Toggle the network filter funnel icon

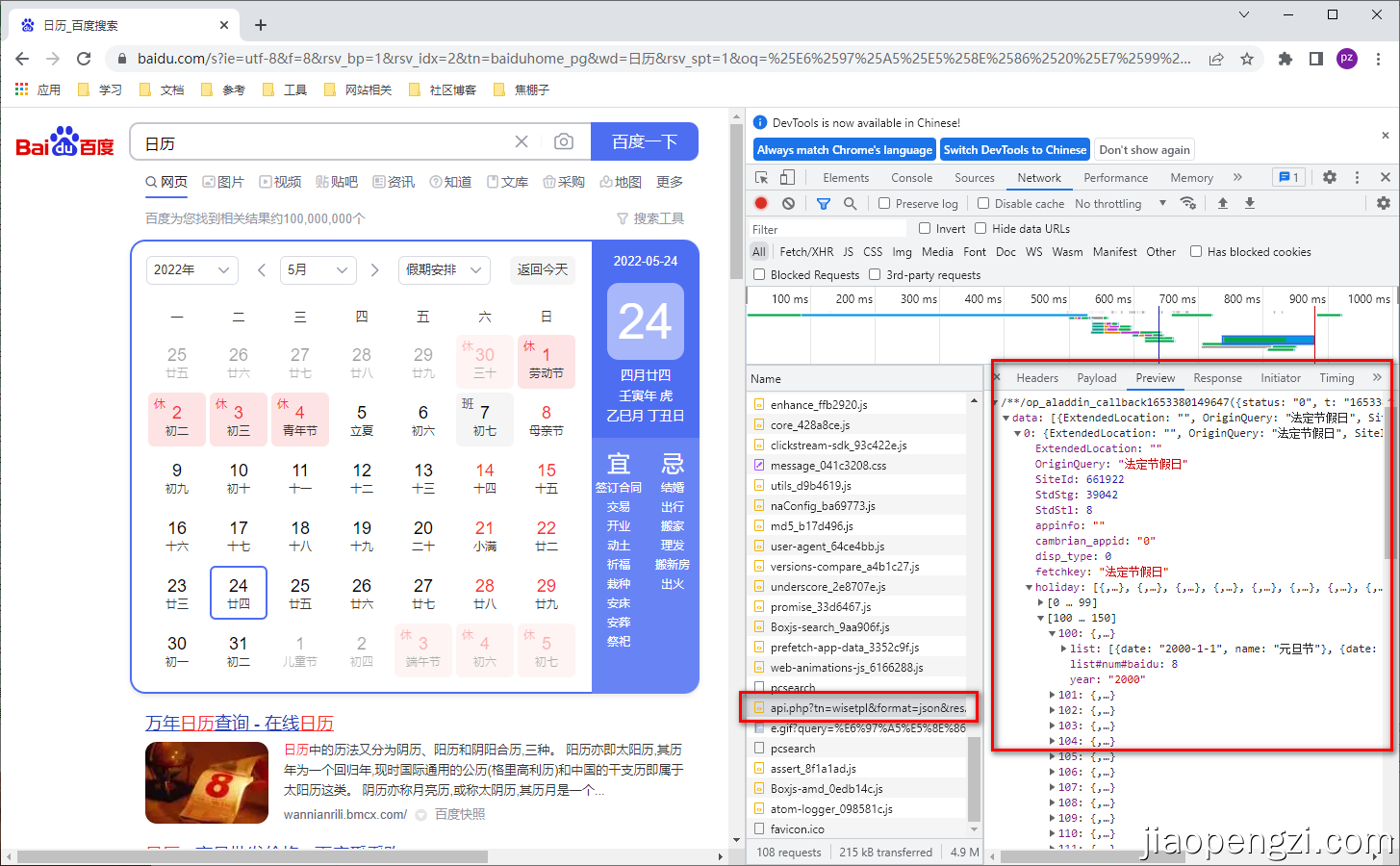tap(824, 203)
